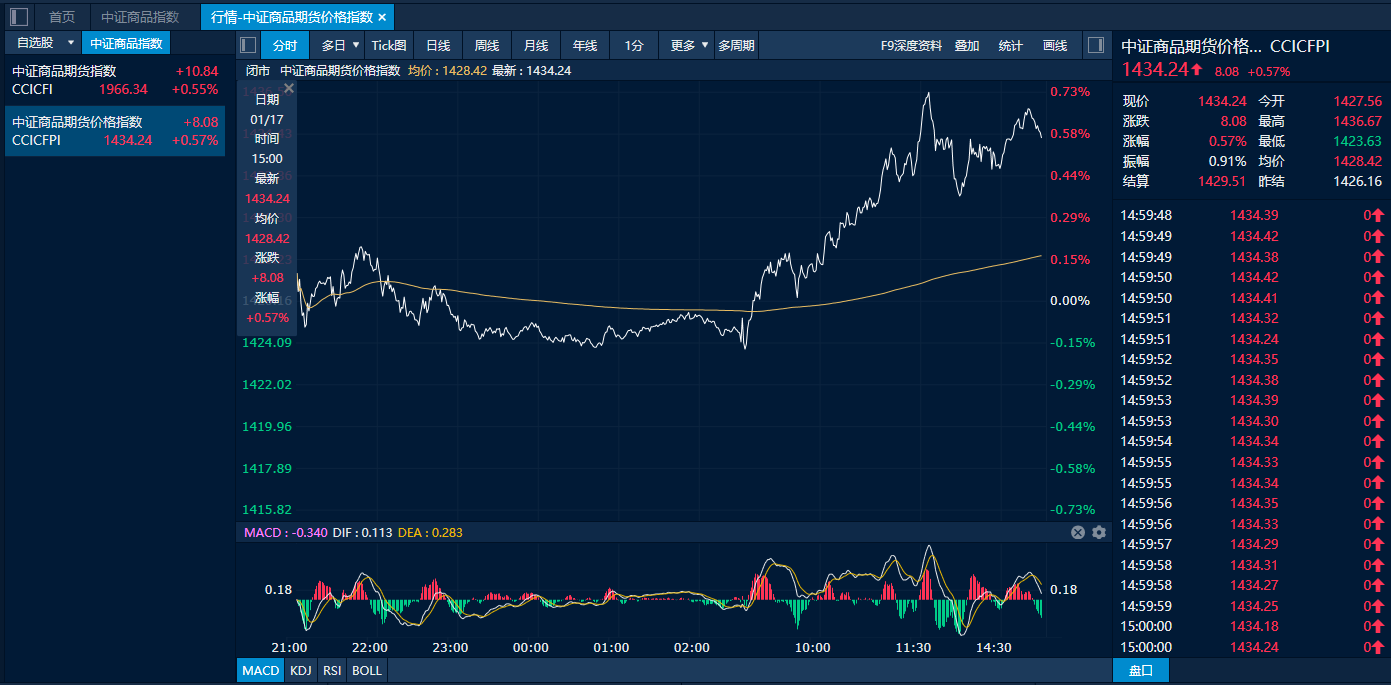Select the CCICFI 中证商品期货指数 row
This screenshot has width=1391, height=685.
tap(114, 80)
